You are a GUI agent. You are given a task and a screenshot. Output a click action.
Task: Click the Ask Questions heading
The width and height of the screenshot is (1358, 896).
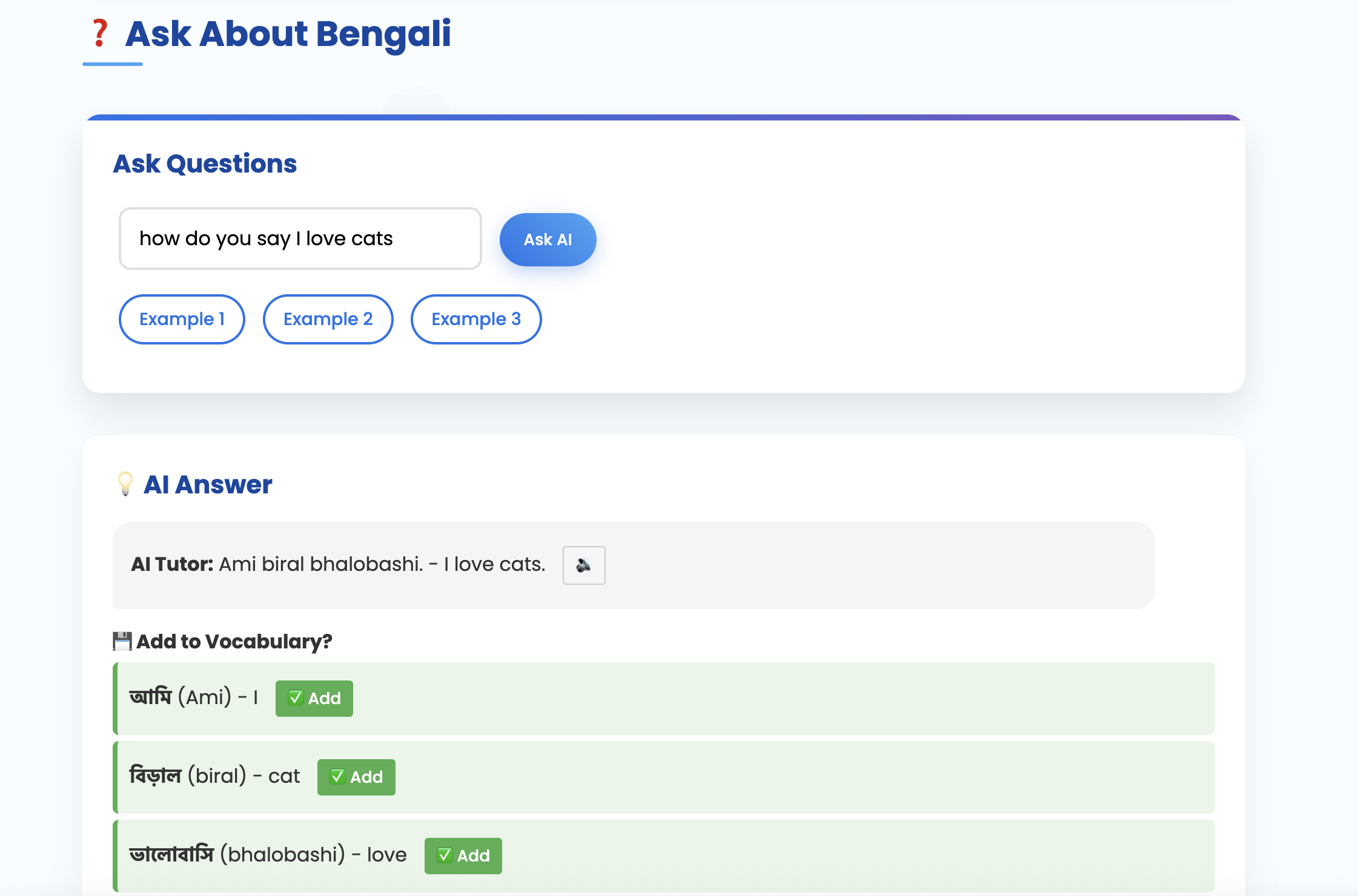coord(205,163)
